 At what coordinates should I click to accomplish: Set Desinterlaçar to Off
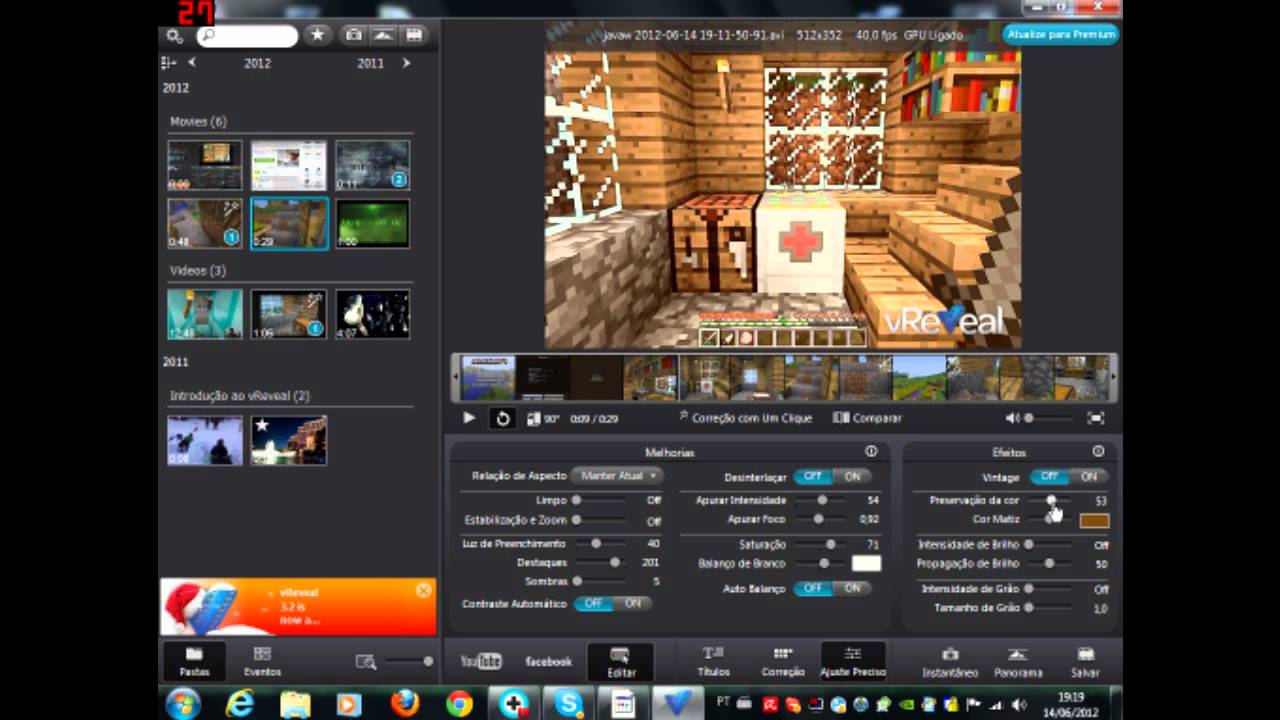[813, 477]
